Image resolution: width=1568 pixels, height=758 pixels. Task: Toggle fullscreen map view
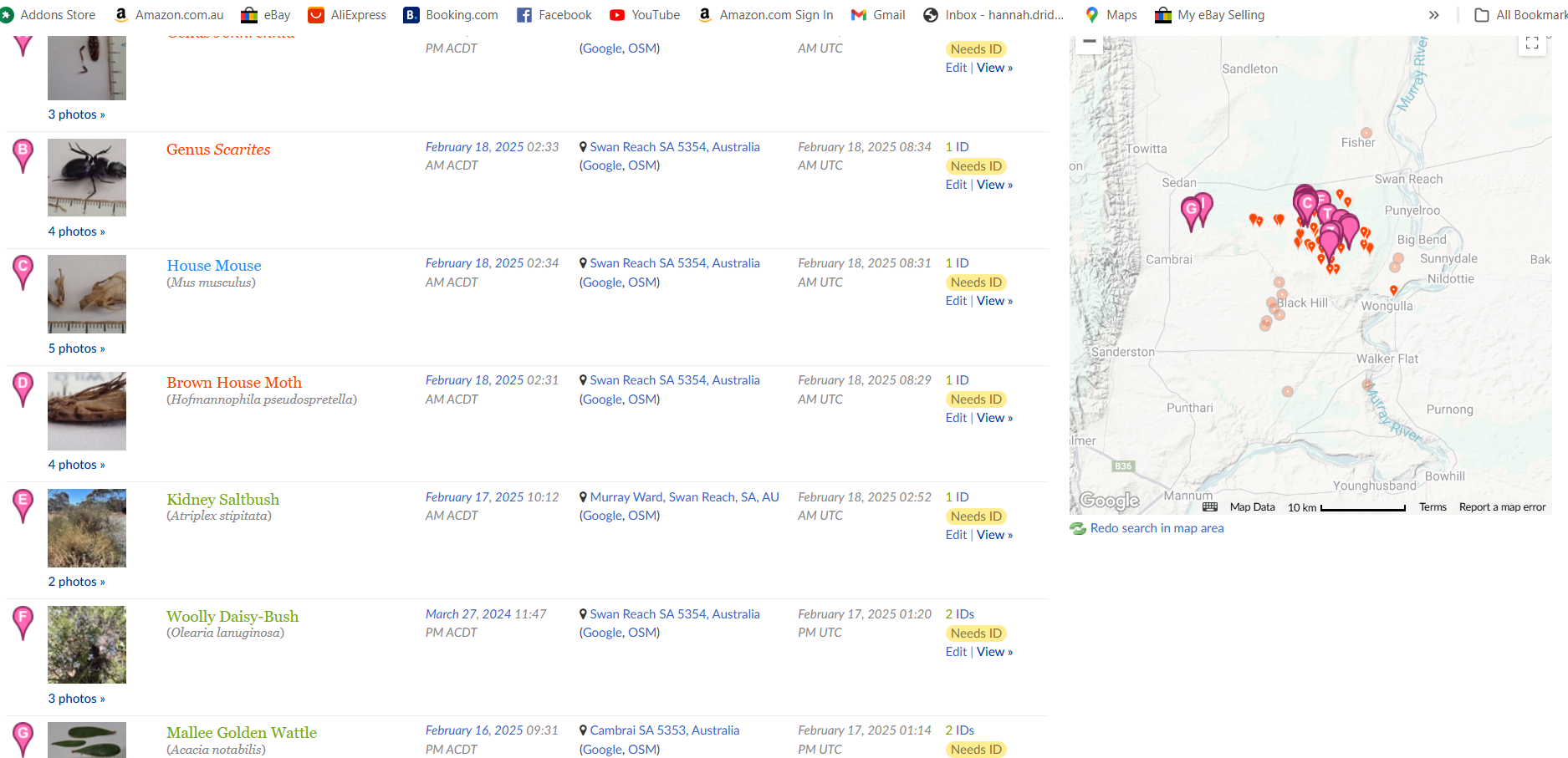(1532, 43)
